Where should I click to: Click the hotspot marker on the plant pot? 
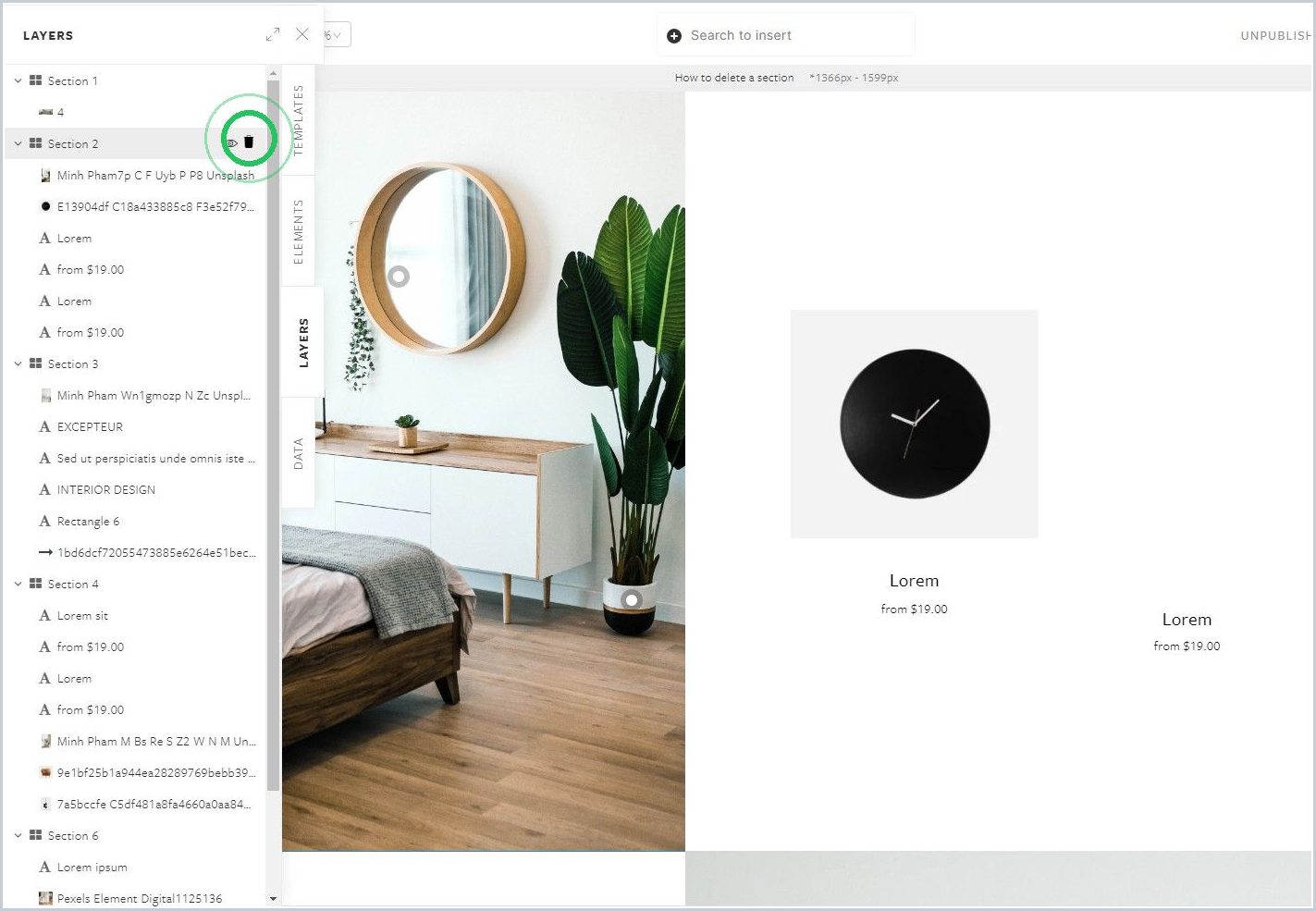632,599
